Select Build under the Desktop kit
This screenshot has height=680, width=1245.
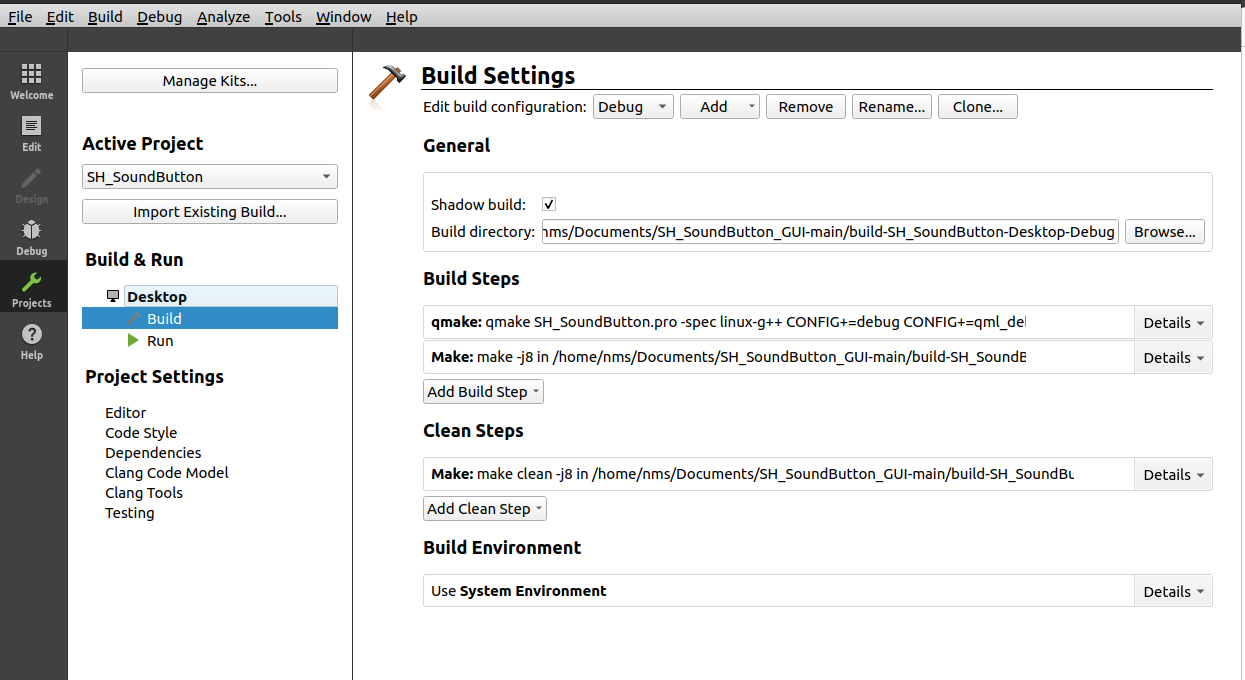(x=164, y=319)
